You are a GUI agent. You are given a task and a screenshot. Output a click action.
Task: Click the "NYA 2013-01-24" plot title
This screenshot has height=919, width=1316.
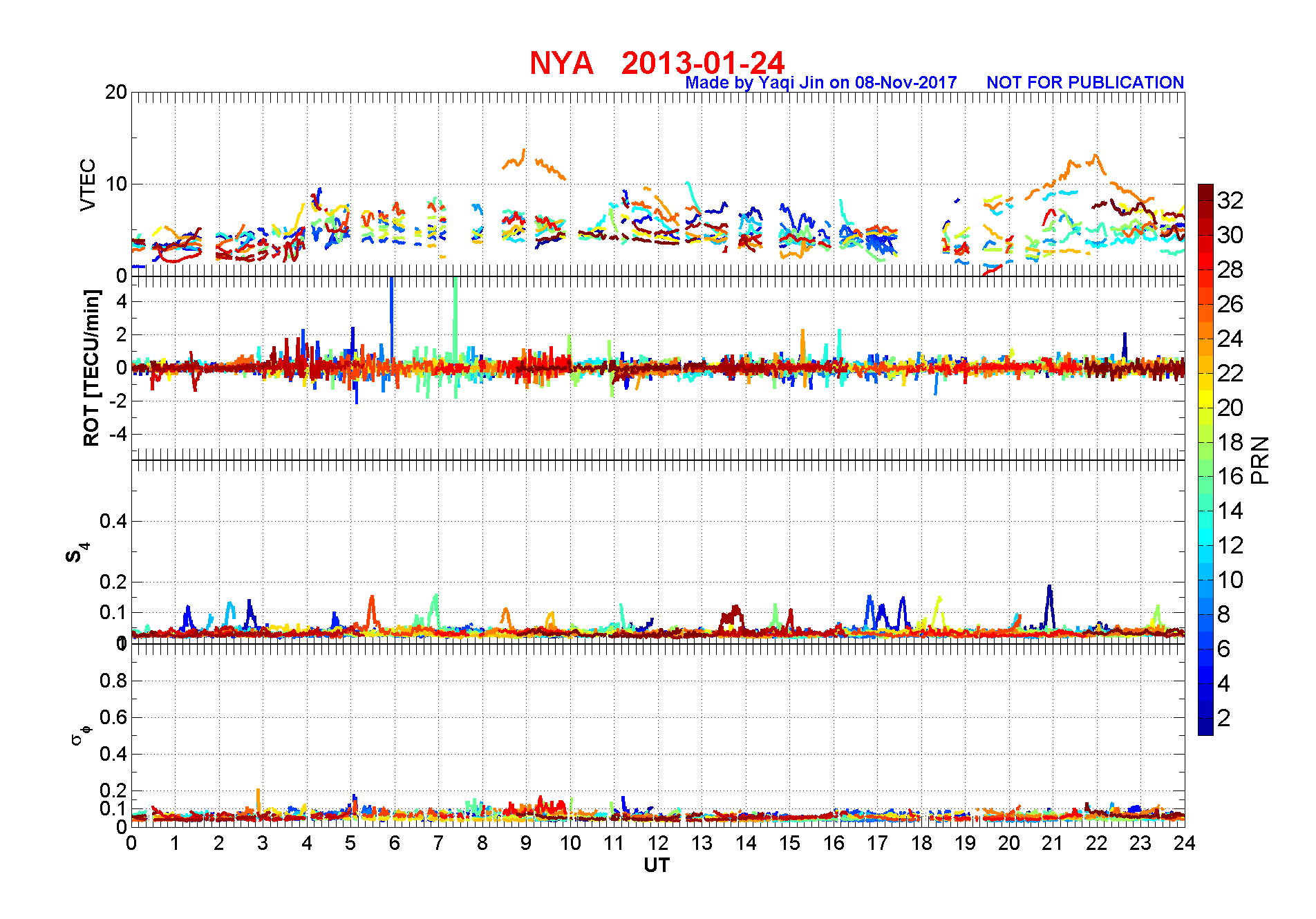pyautogui.click(x=657, y=64)
